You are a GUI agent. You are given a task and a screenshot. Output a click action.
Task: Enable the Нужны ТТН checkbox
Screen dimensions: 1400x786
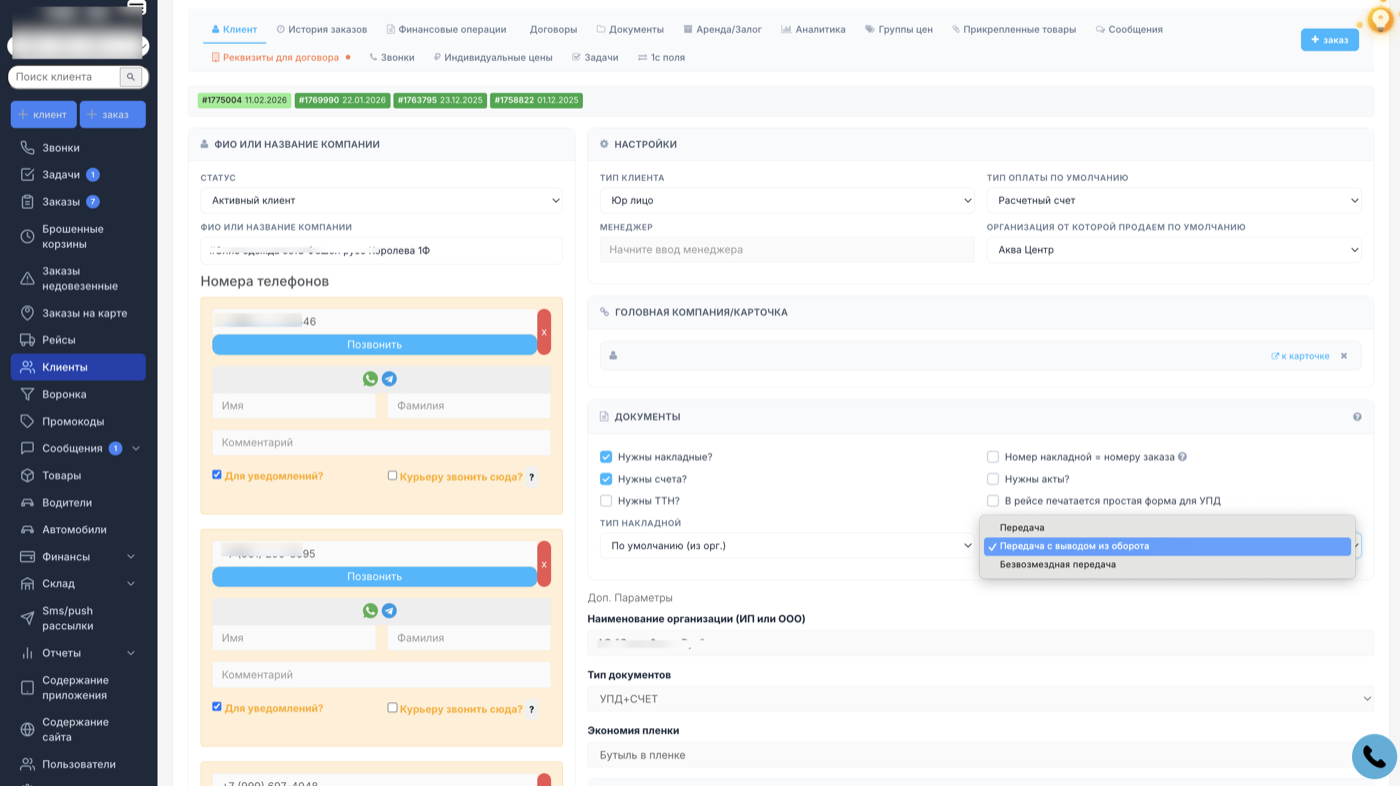[606, 501]
